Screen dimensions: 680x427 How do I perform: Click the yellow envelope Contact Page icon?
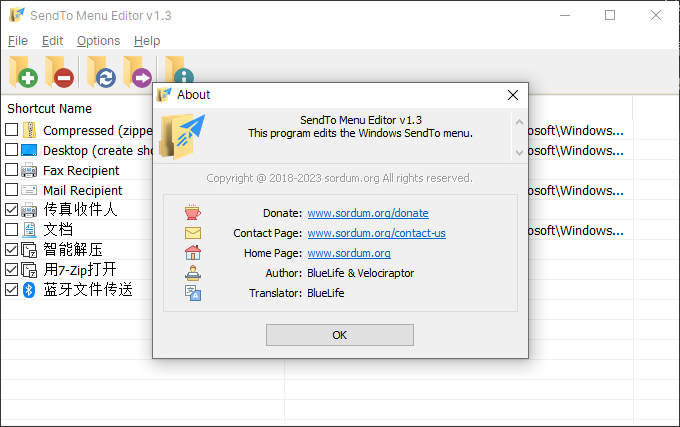coord(193,233)
